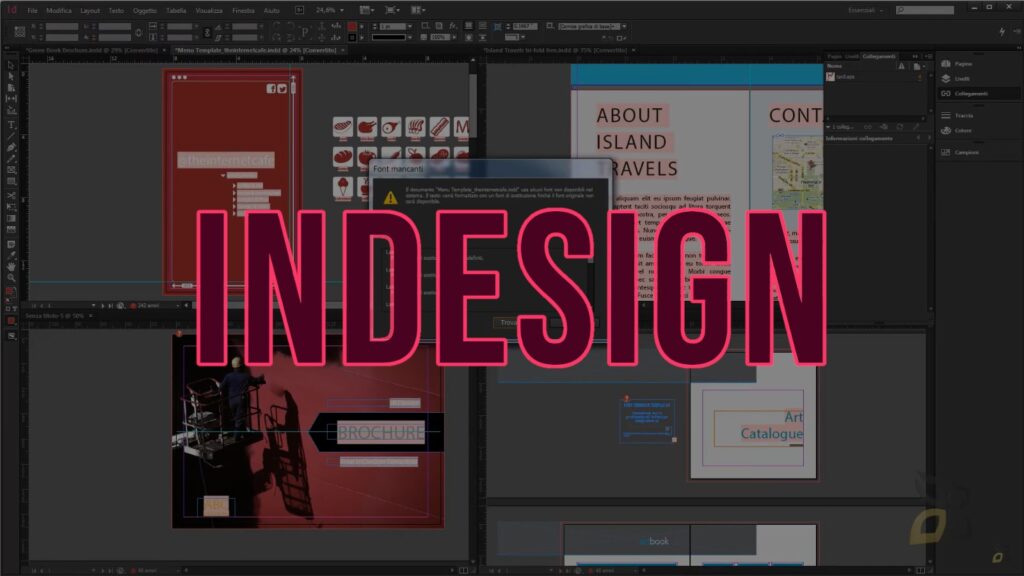Screen dimensions: 1024x576
Task: Open the fx effects button
Action: tap(453, 26)
